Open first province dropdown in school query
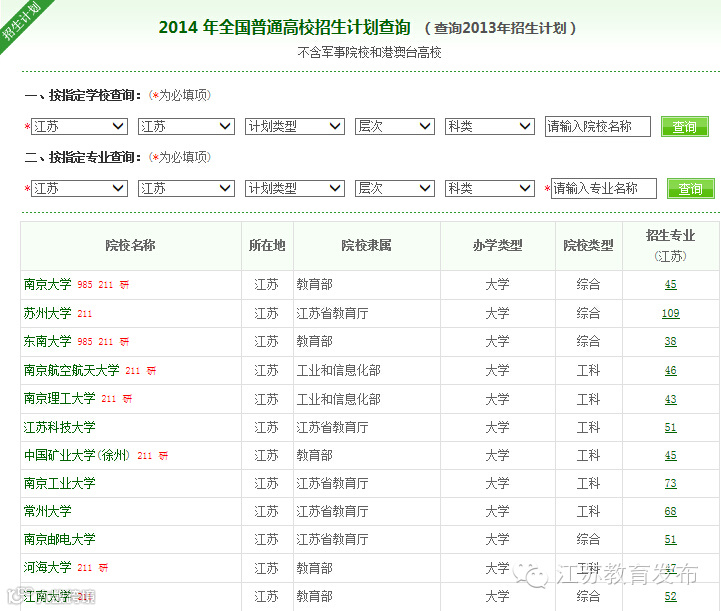The width and height of the screenshot is (721, 611). [x=79, y=126]
